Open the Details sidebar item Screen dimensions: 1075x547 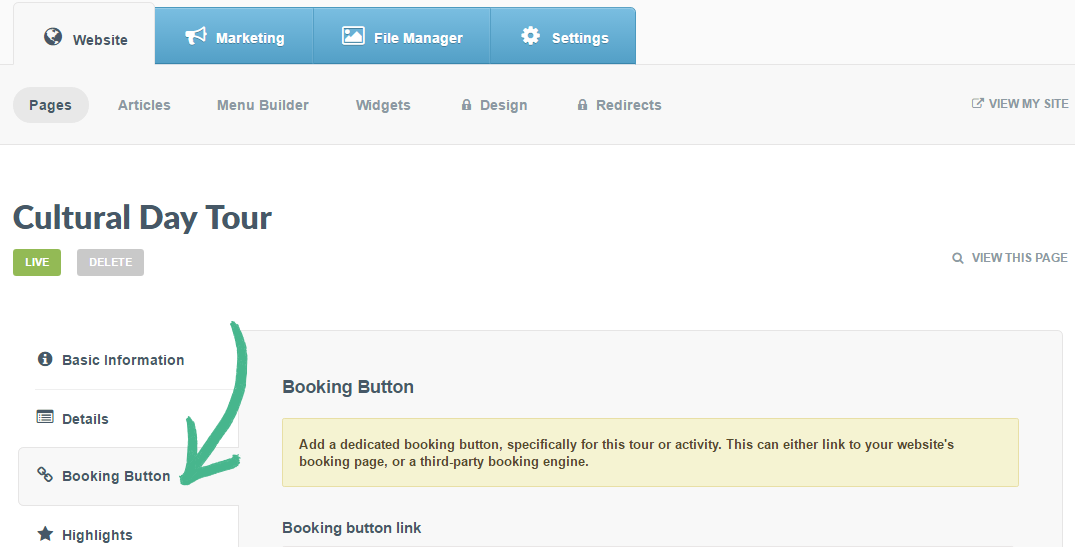click(85, 419)
